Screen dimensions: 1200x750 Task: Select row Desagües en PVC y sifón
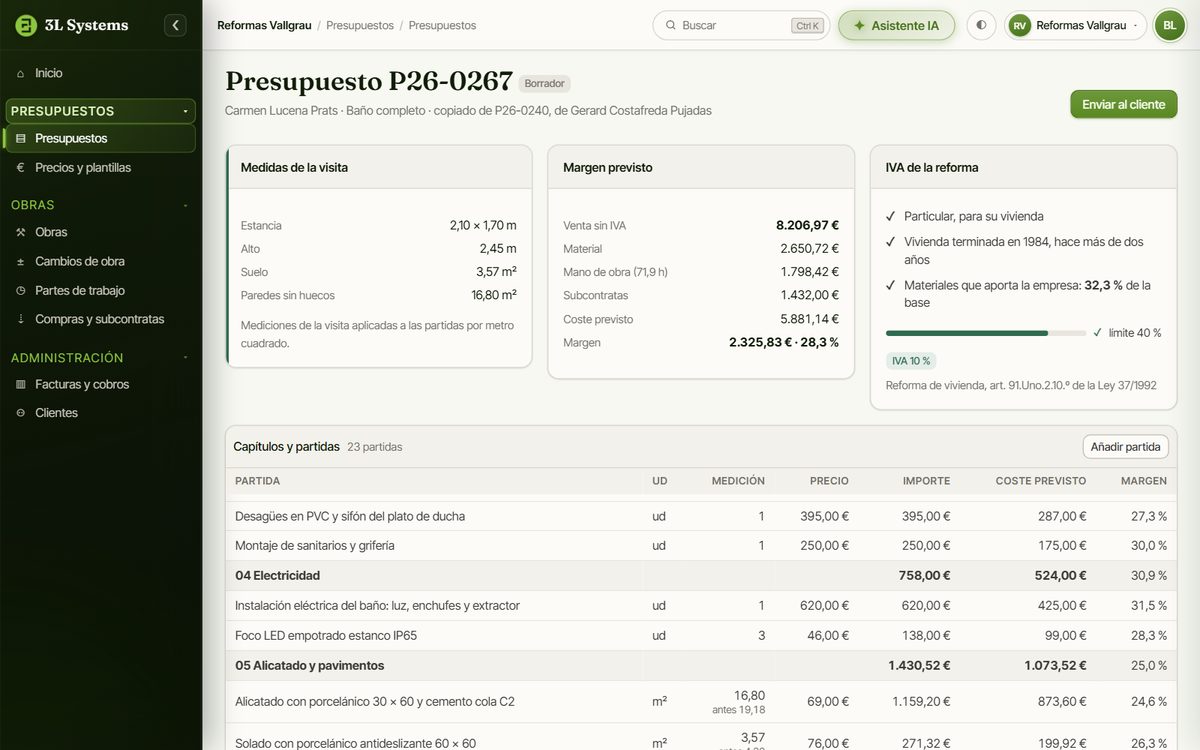point(701,516)
